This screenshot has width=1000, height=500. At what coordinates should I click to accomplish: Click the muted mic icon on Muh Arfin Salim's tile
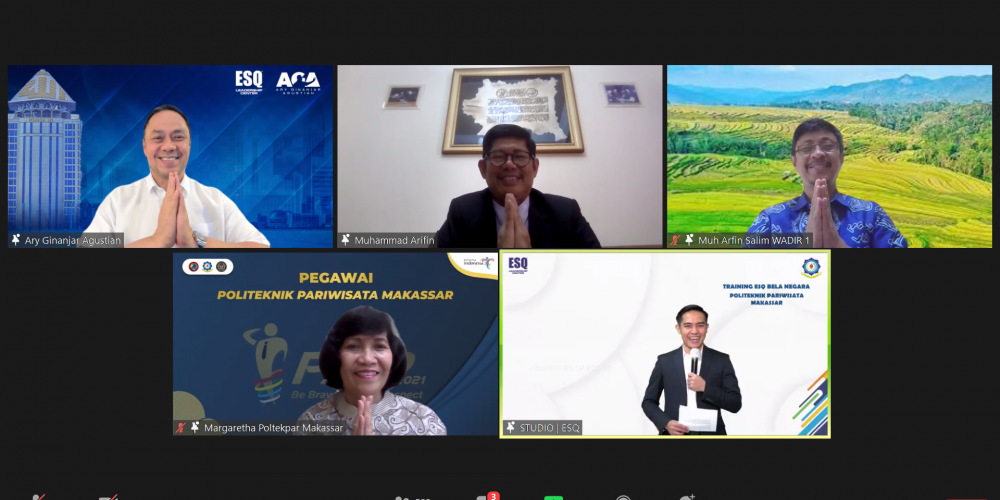[676, 240]
